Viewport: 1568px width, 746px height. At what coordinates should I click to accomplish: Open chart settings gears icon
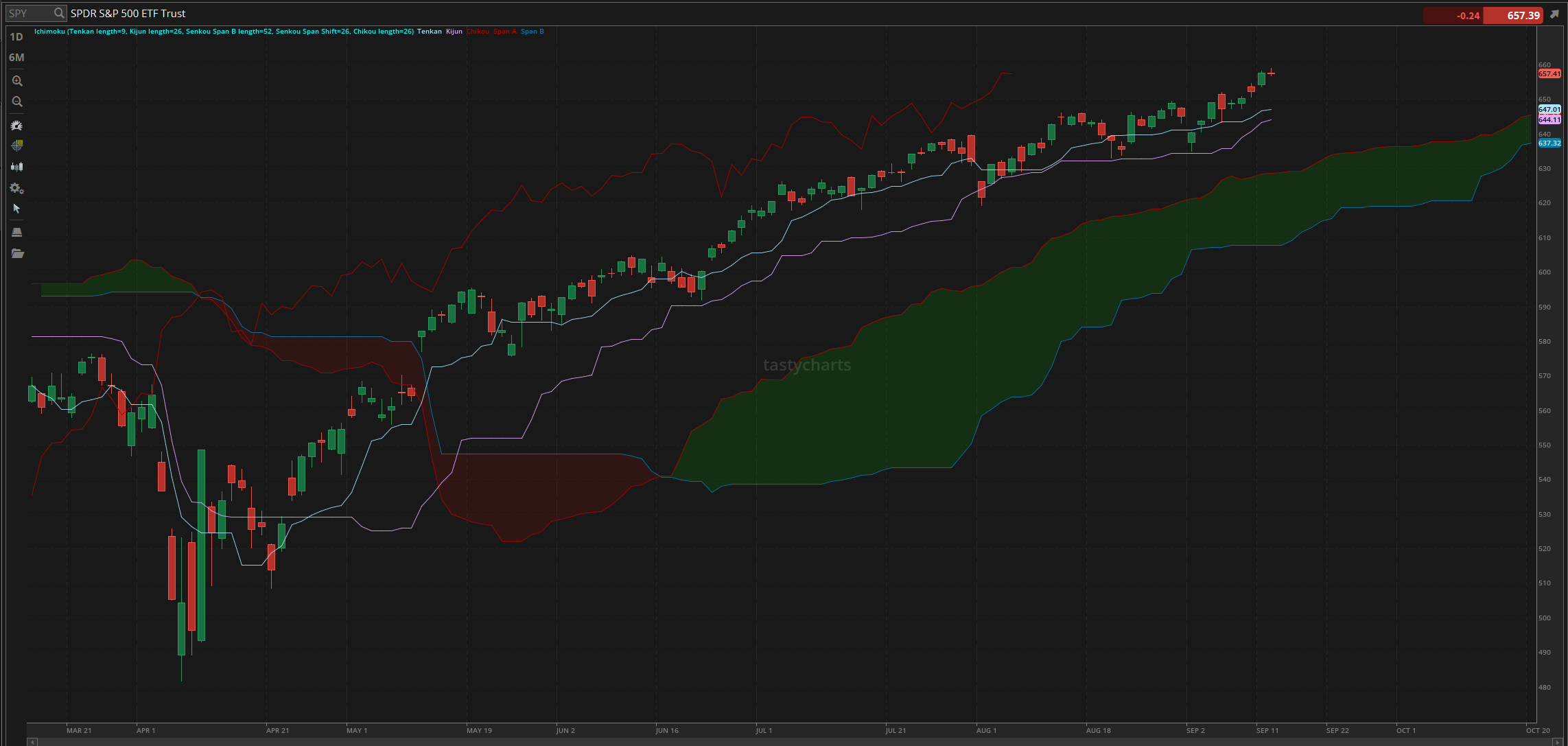[x=17, y=188]
